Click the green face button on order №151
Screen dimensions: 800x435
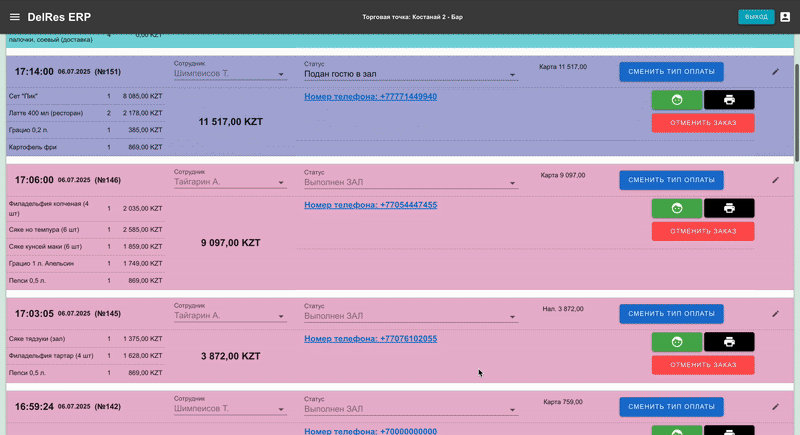coord(676,100)
